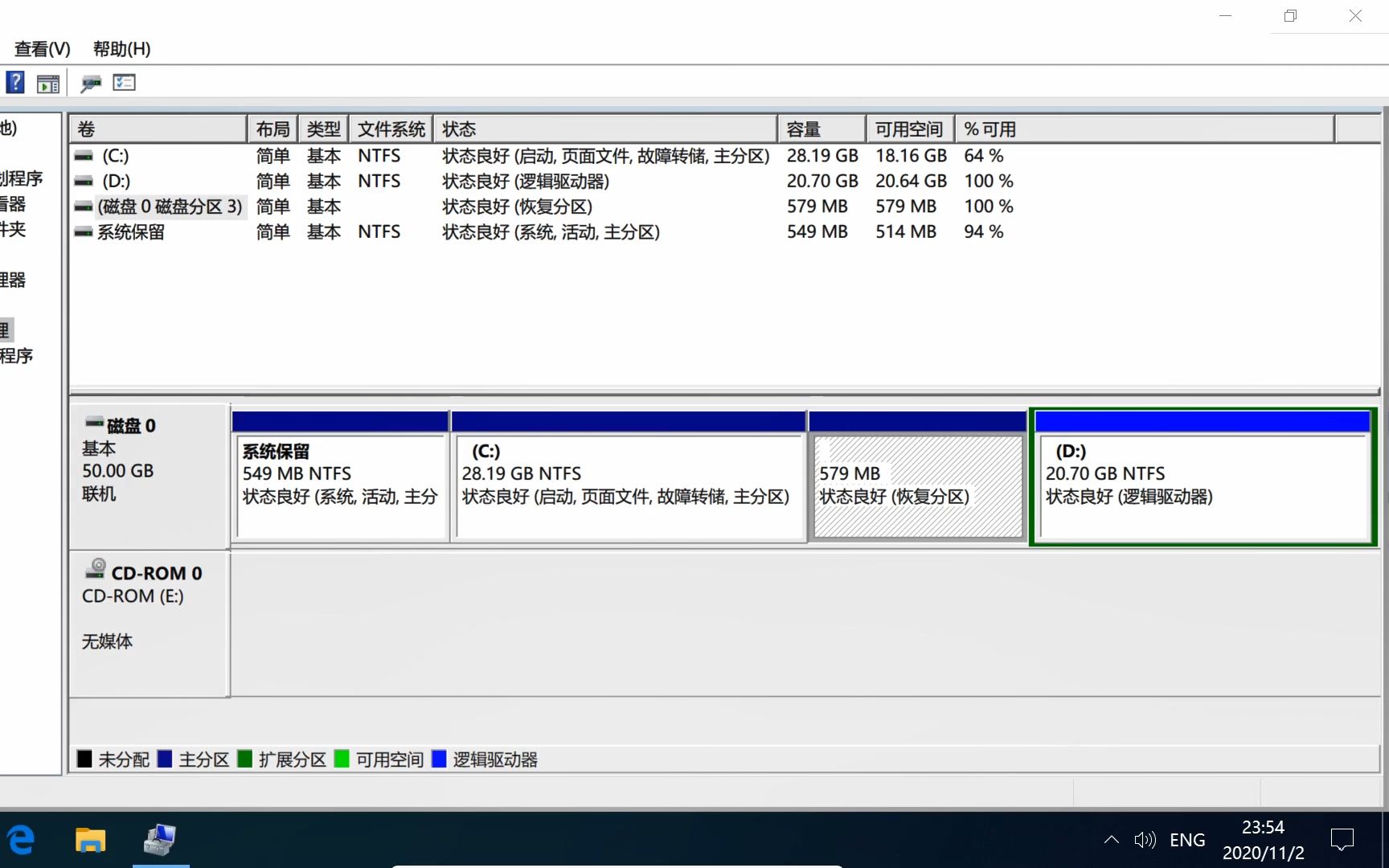The image size is (1389, 868).
Task: Sort by the 类型 column header
Action: (323, 129)
